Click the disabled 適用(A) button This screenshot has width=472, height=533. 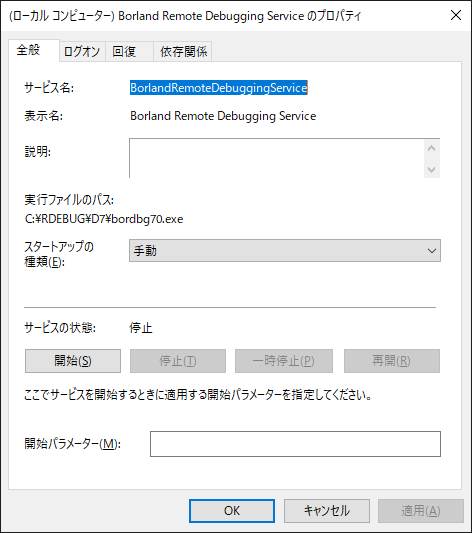click(421, 511)
